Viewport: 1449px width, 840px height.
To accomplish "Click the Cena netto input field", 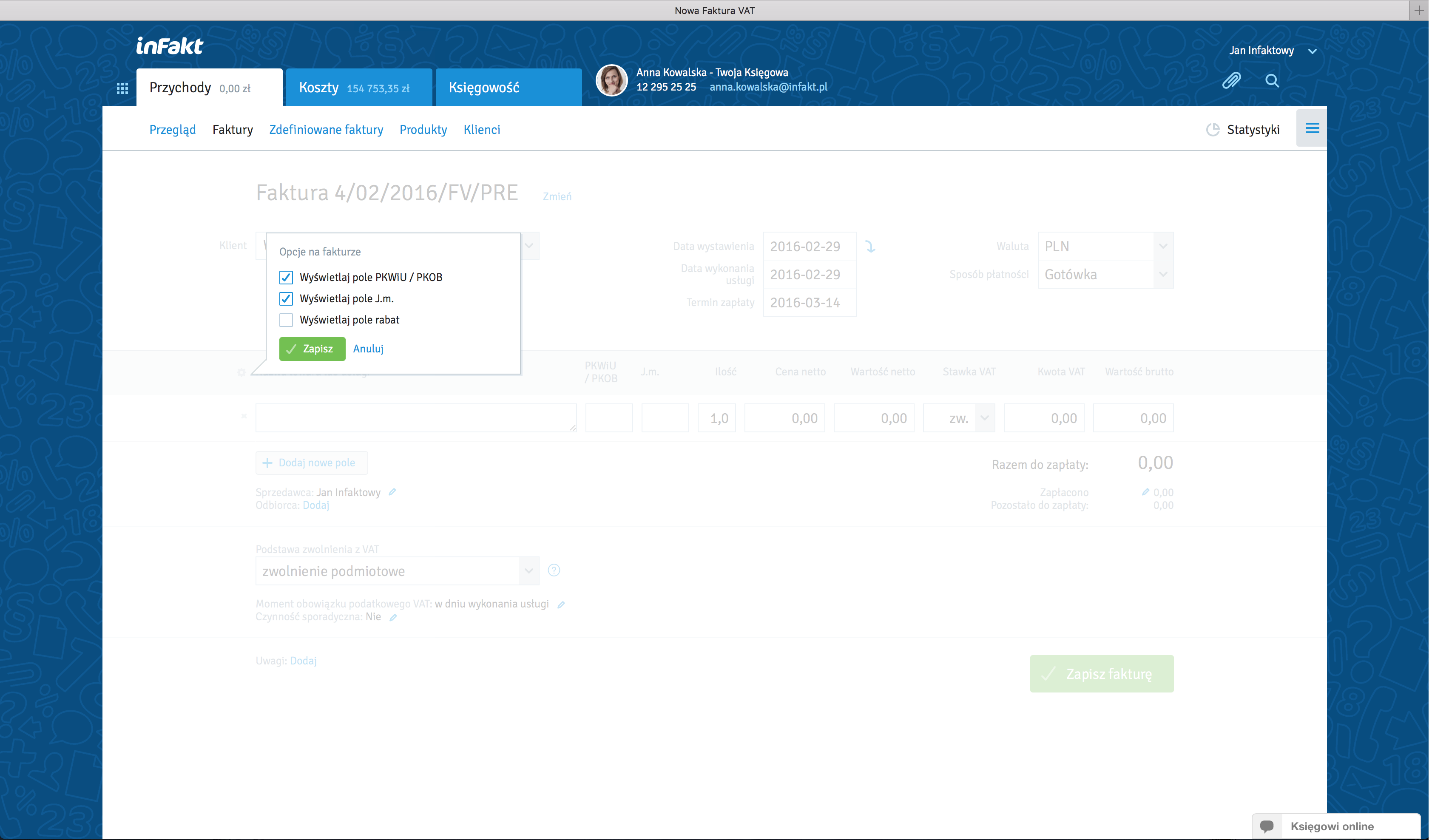I will coord(784,418).
